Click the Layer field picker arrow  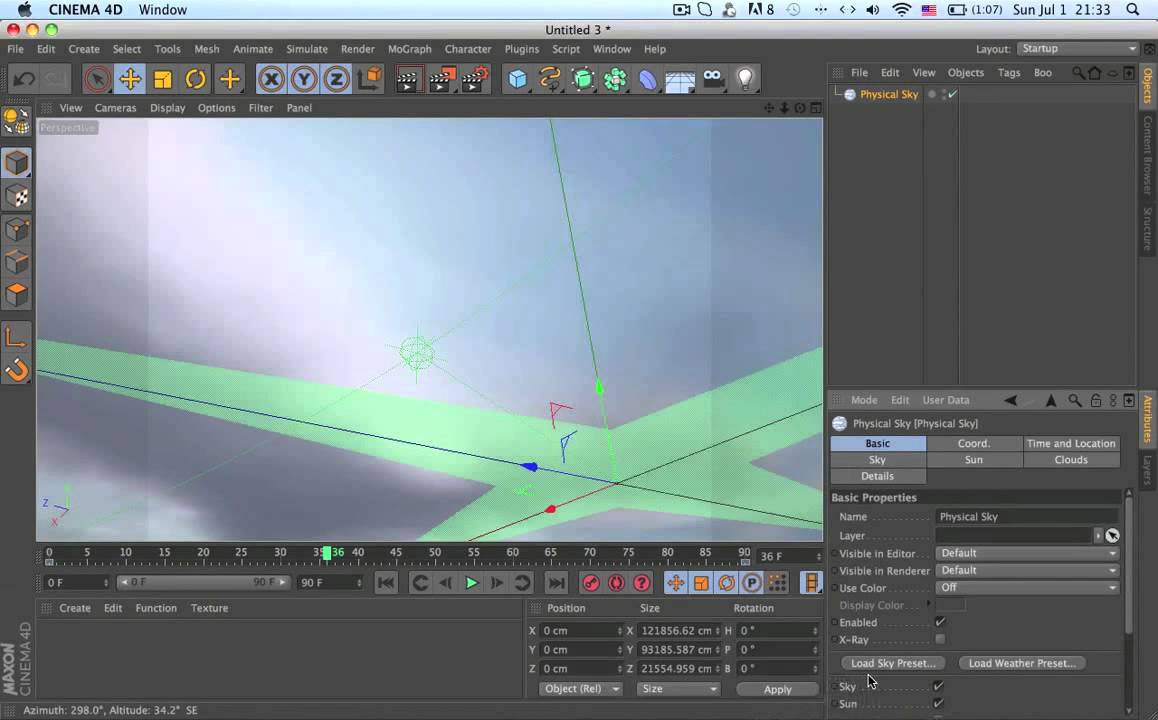click(1097, 535)
